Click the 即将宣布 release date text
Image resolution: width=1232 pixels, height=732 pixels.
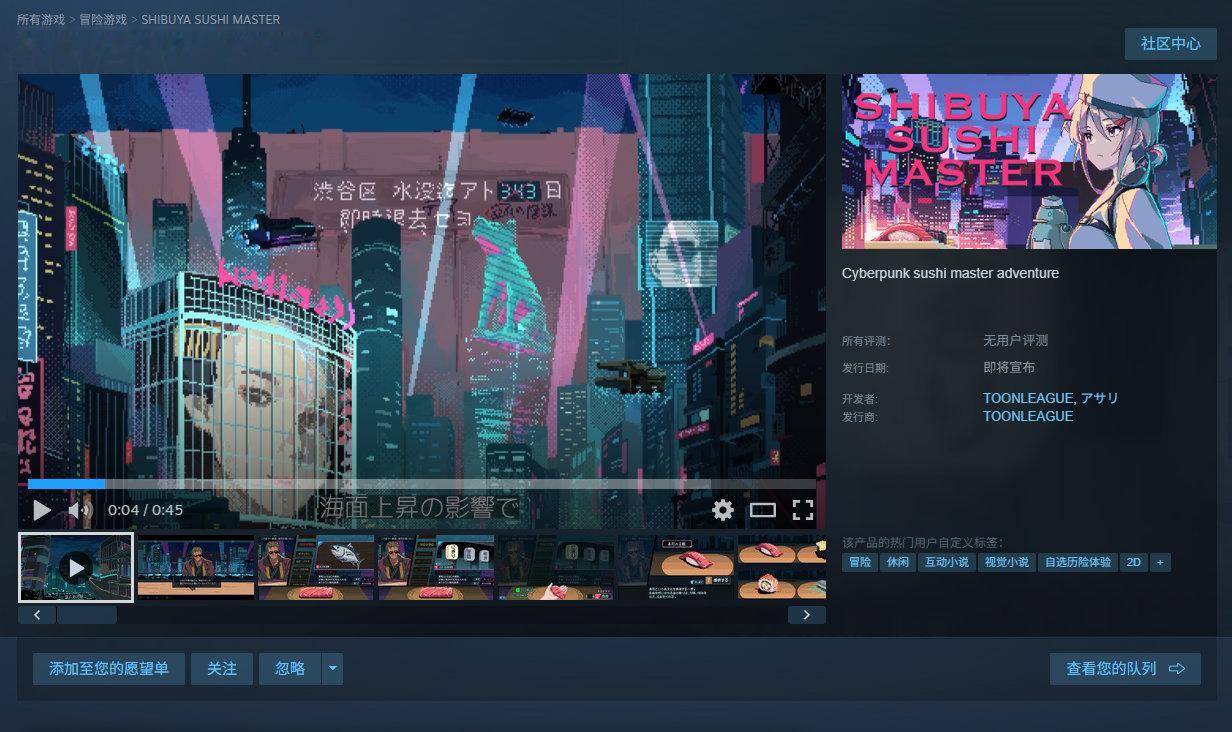pyautogui.click(x=1009, y=368)
